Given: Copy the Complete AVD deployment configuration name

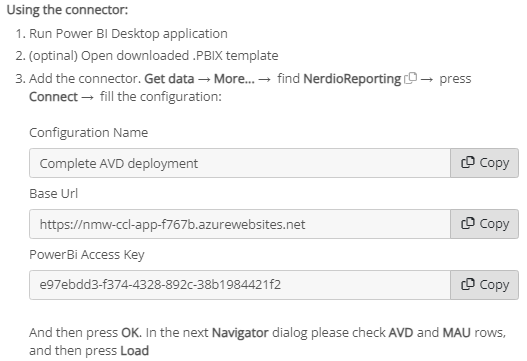Looking at the screenshot, I should (x=484, y=163).
